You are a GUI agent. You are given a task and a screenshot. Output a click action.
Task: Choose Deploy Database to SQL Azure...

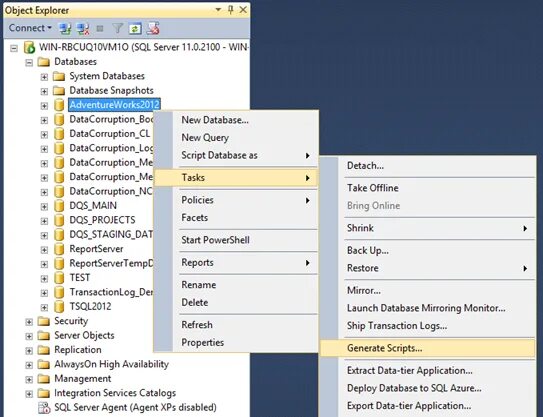[x=427, y=388]
